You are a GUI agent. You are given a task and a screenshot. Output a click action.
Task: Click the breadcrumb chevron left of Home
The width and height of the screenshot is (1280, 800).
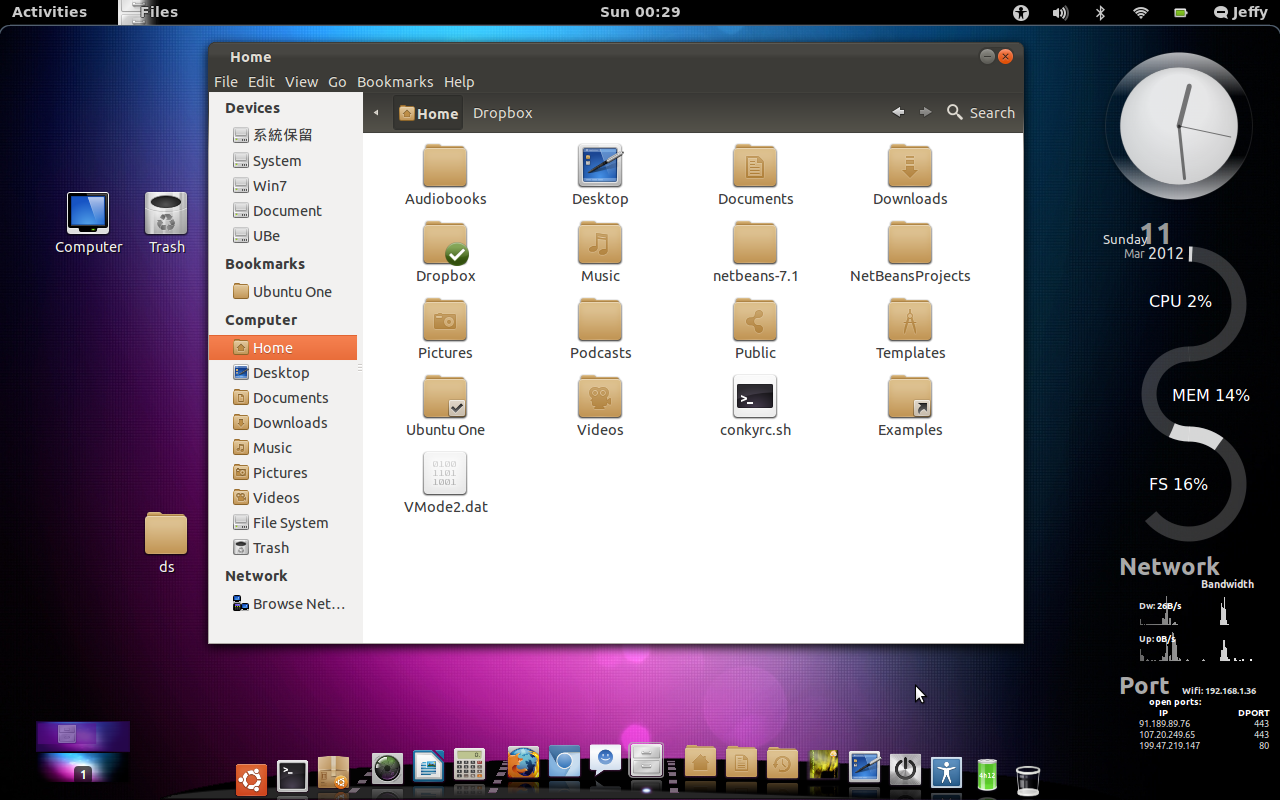click(375, 112)
